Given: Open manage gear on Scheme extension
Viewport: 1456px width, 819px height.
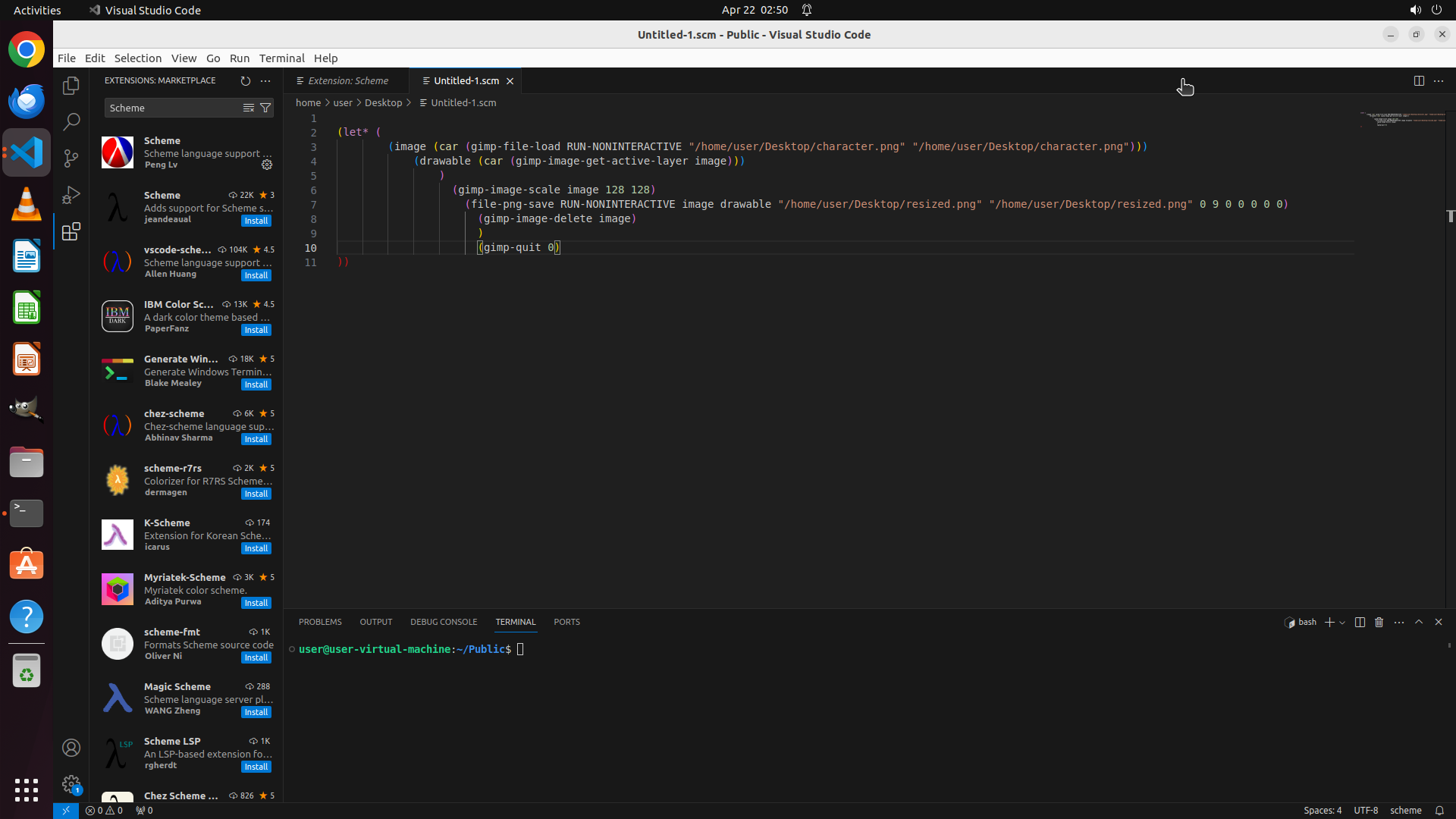Looking at the screenshot, I should [x=267, y=165].
